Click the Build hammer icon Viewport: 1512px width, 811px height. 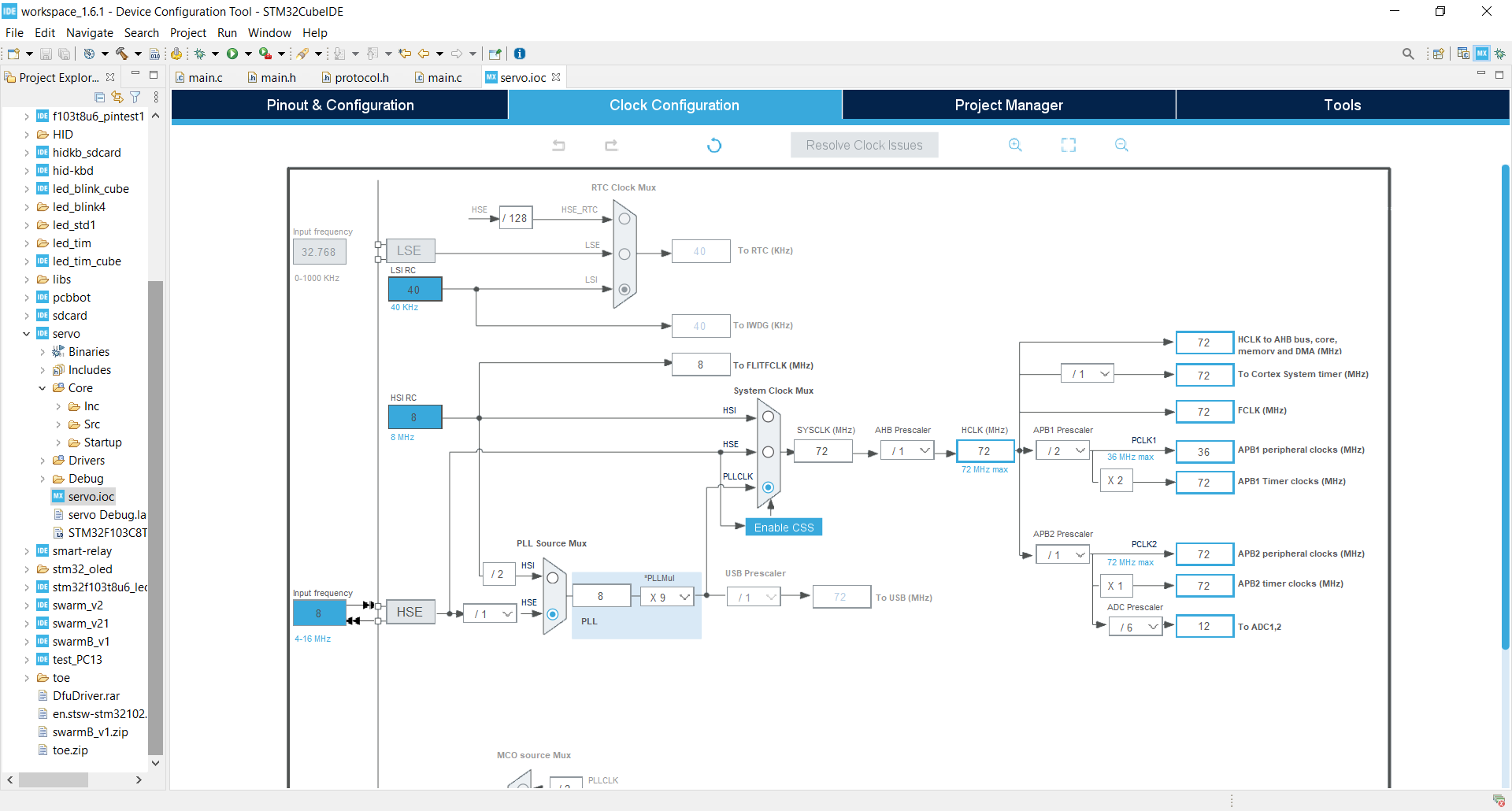(x=122, y=54)
